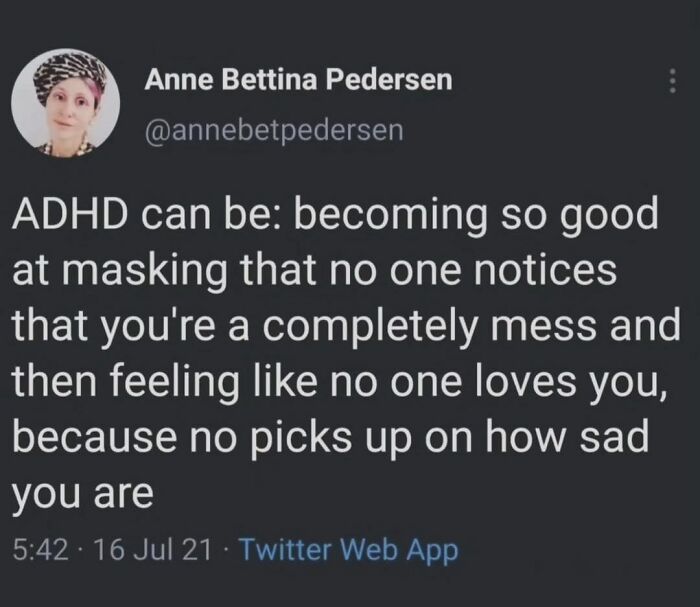Click the last tweet line 'you are'

tap(83, 494)
